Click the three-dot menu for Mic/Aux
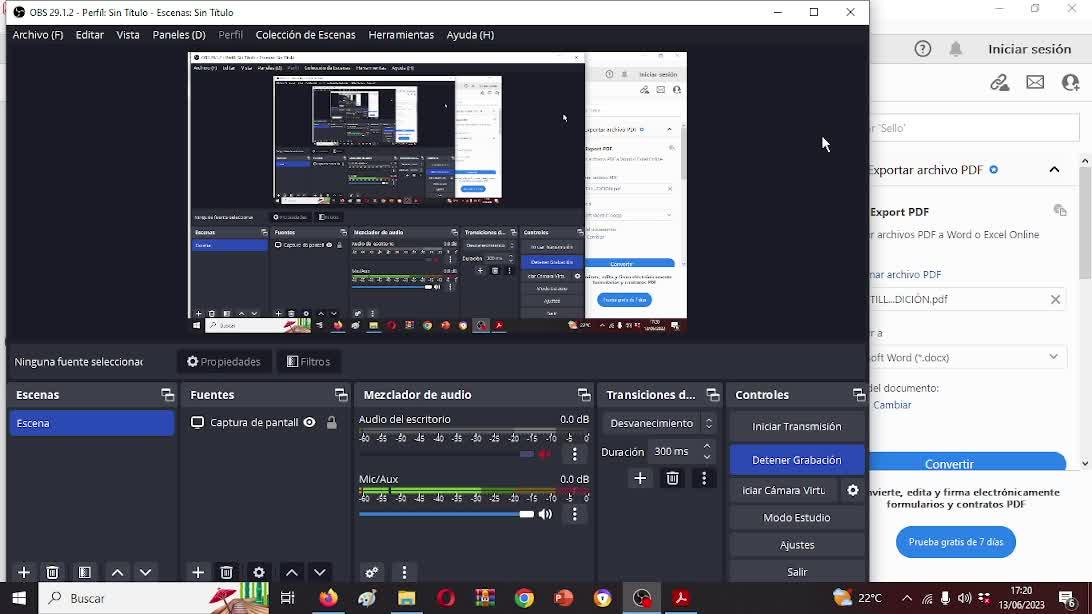This screenshot has height=614, width=1092. [575, 514]
